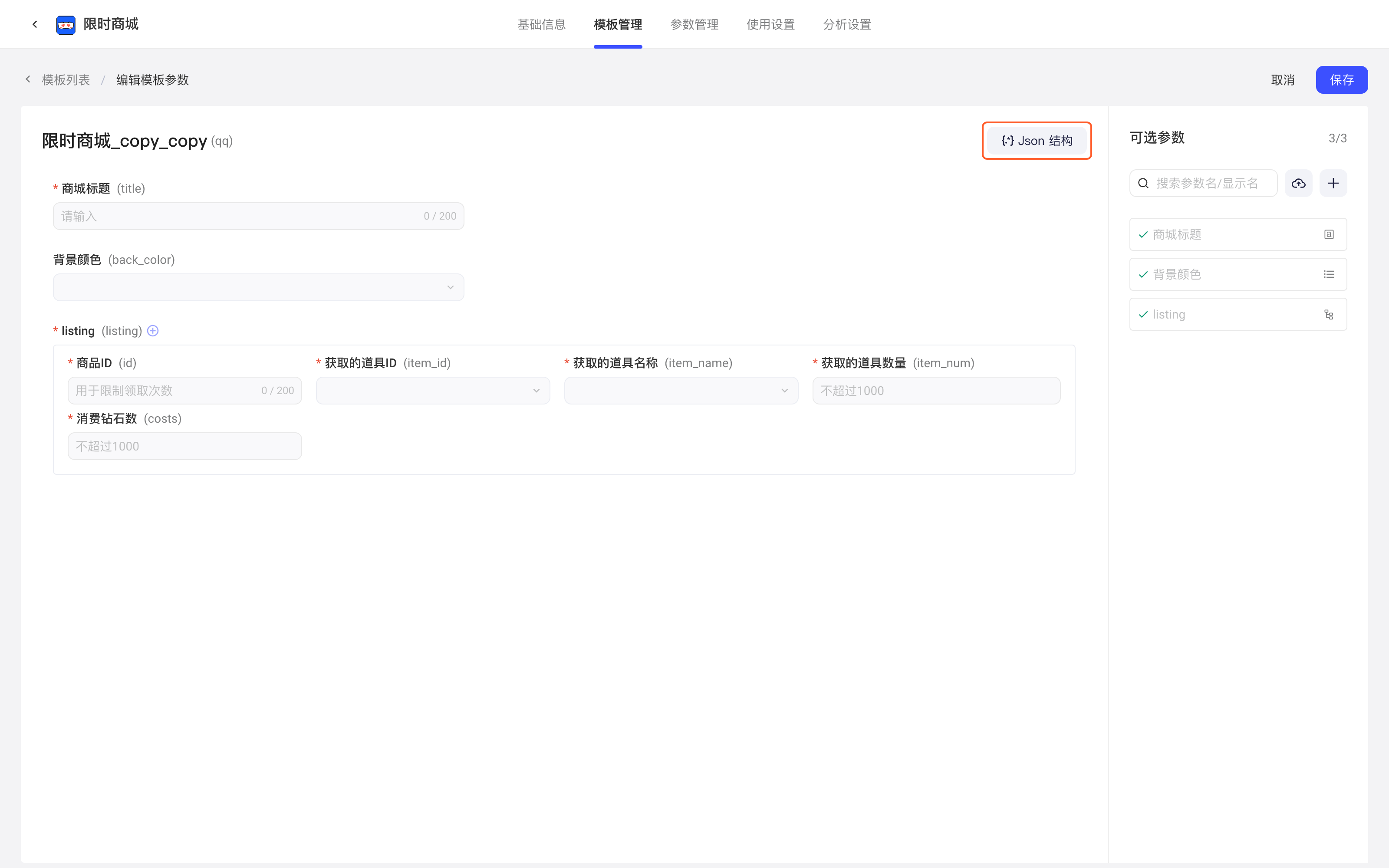Click the back chevron before 模板列表

click(27, 79)
